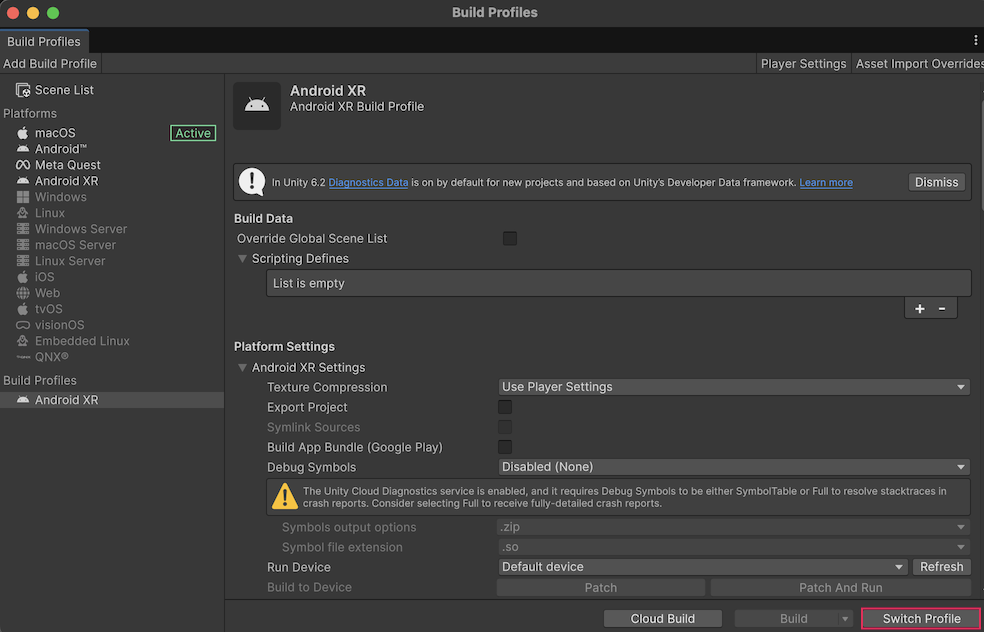This screenshot has width=984, height=632.
Task: Click the Switch Profile button
Action: coord(921,619)
